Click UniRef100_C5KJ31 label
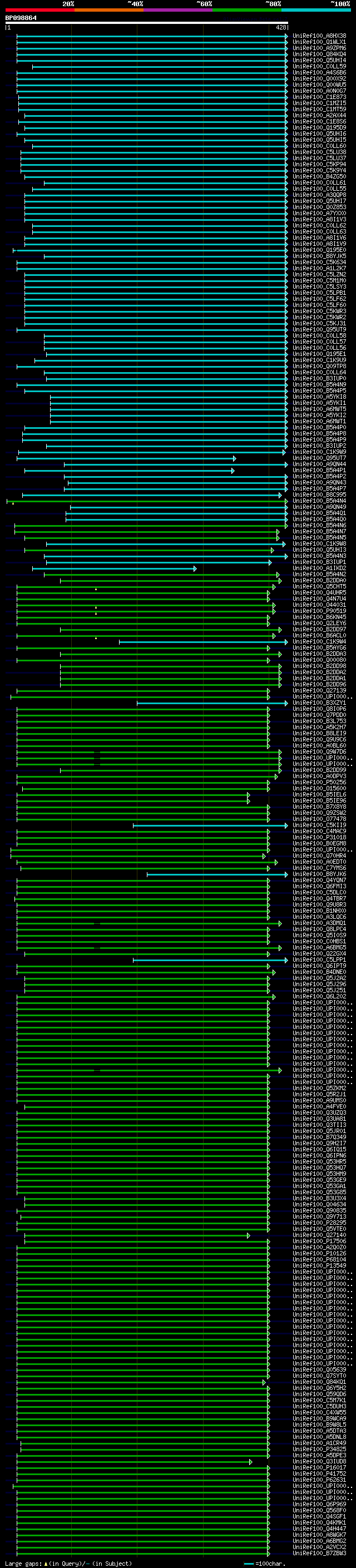Image resolution: width=356 pixels, height=1568 pixels. tap(319, 323)
